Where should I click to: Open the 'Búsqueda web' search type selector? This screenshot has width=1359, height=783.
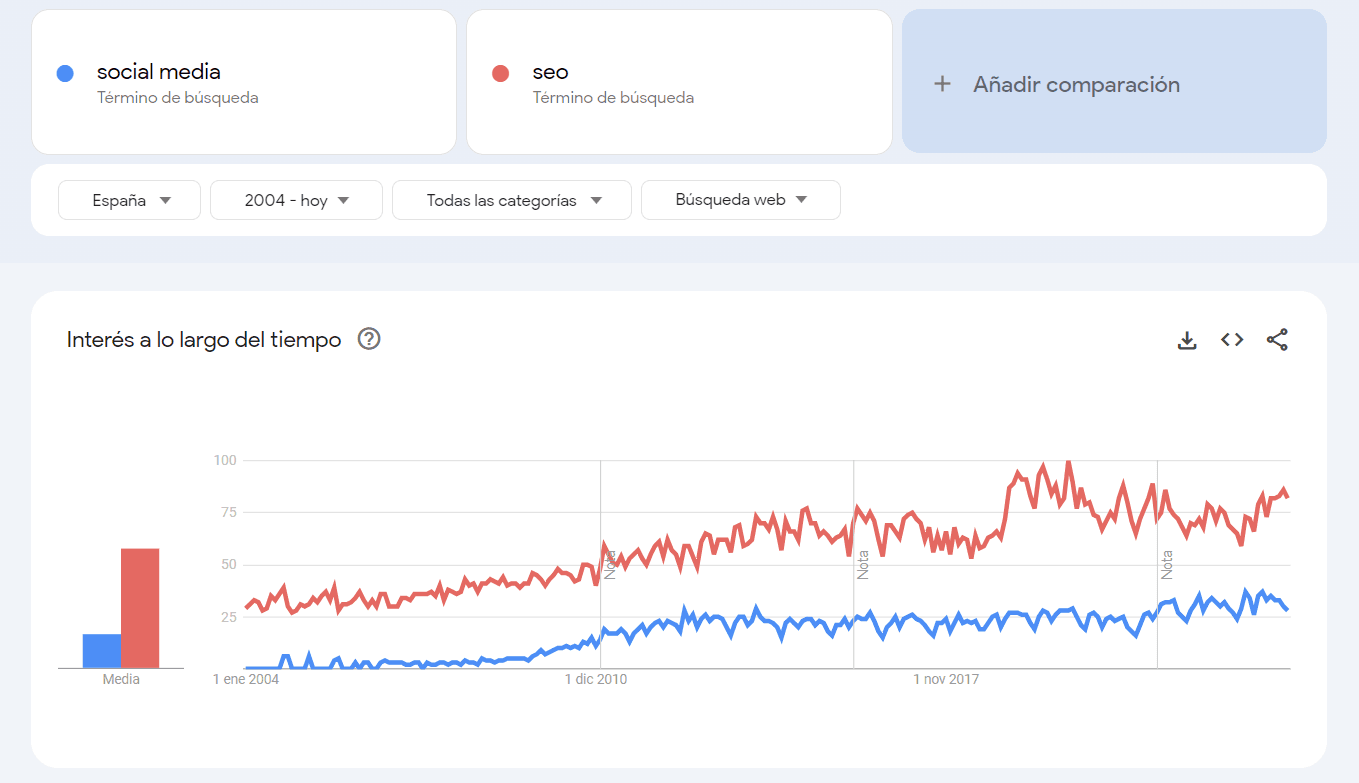point(740,199)
